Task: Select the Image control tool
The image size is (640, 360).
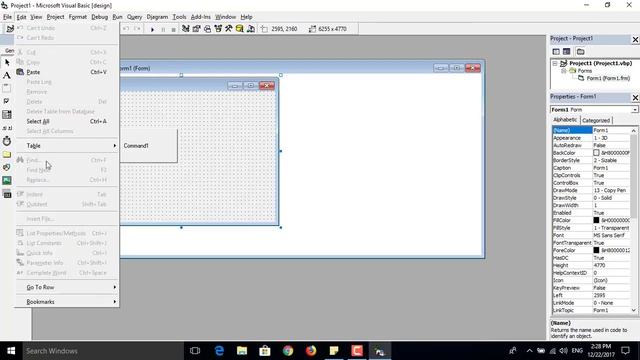Action: [7, 180]
